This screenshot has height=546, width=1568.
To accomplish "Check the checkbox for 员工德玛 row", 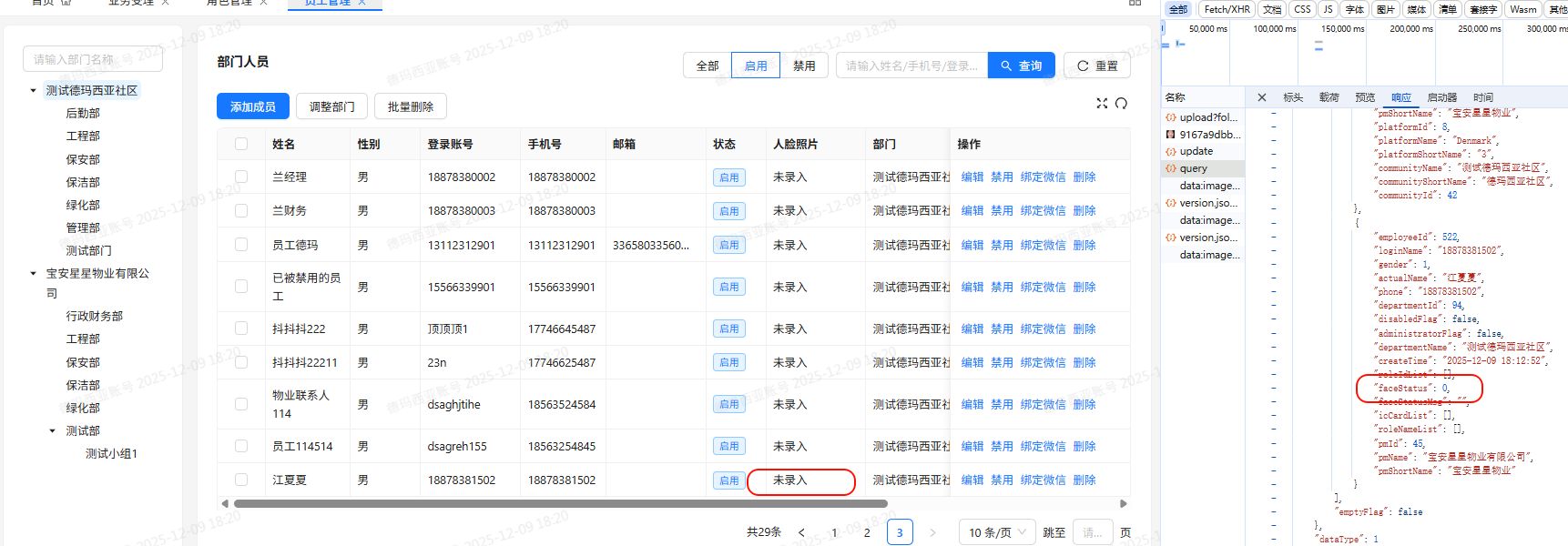I will click(x=241, y=245).
